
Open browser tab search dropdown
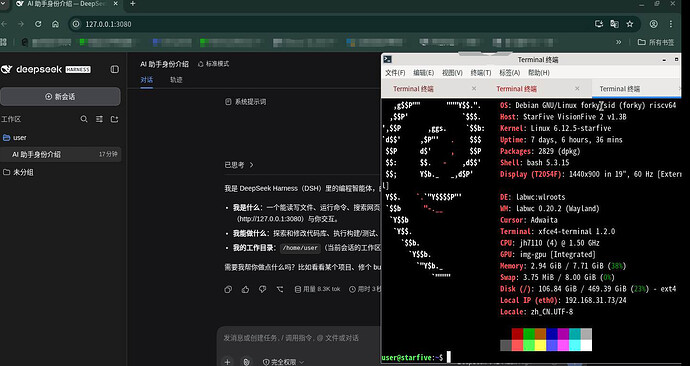2,4
